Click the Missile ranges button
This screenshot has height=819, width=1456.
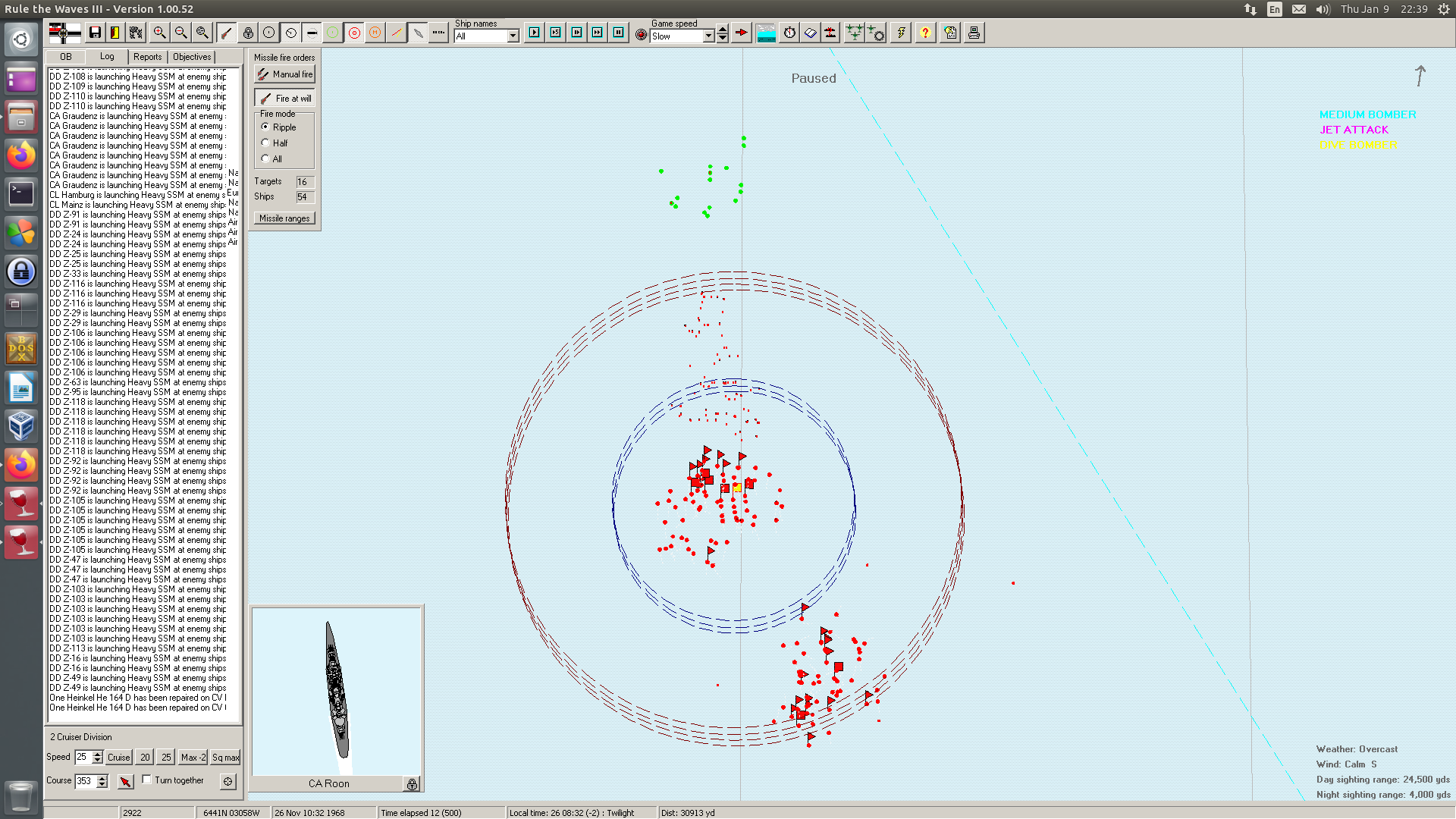coord(284,218)
